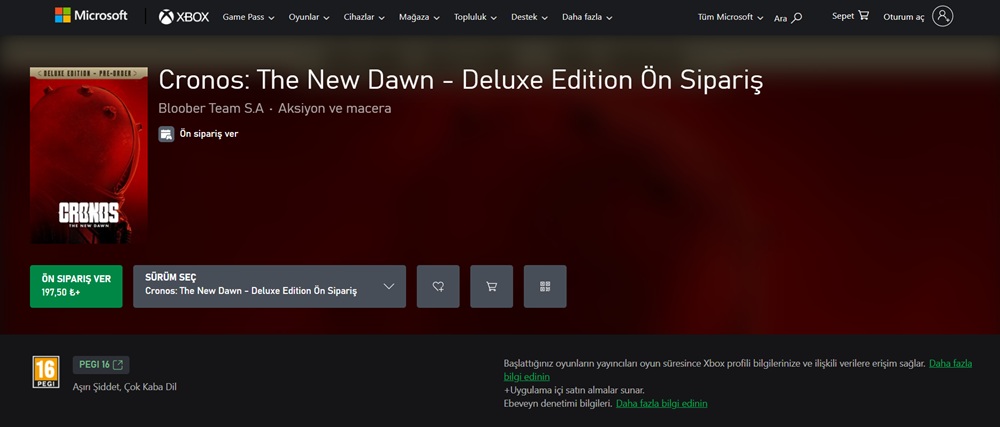Image resolution: width=1000 pixels, height=427 pixels.
Task: Add to cart button beside wishlist
Action: tap(492, 287)
